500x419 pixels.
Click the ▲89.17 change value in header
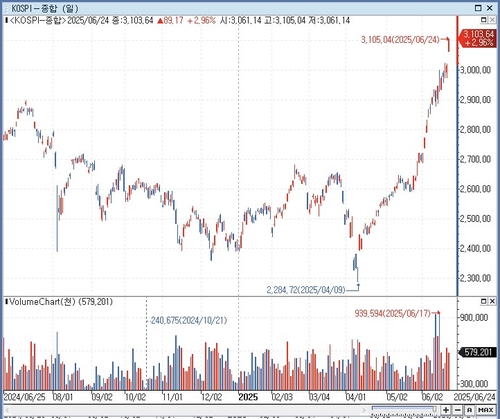pos(170,21)
